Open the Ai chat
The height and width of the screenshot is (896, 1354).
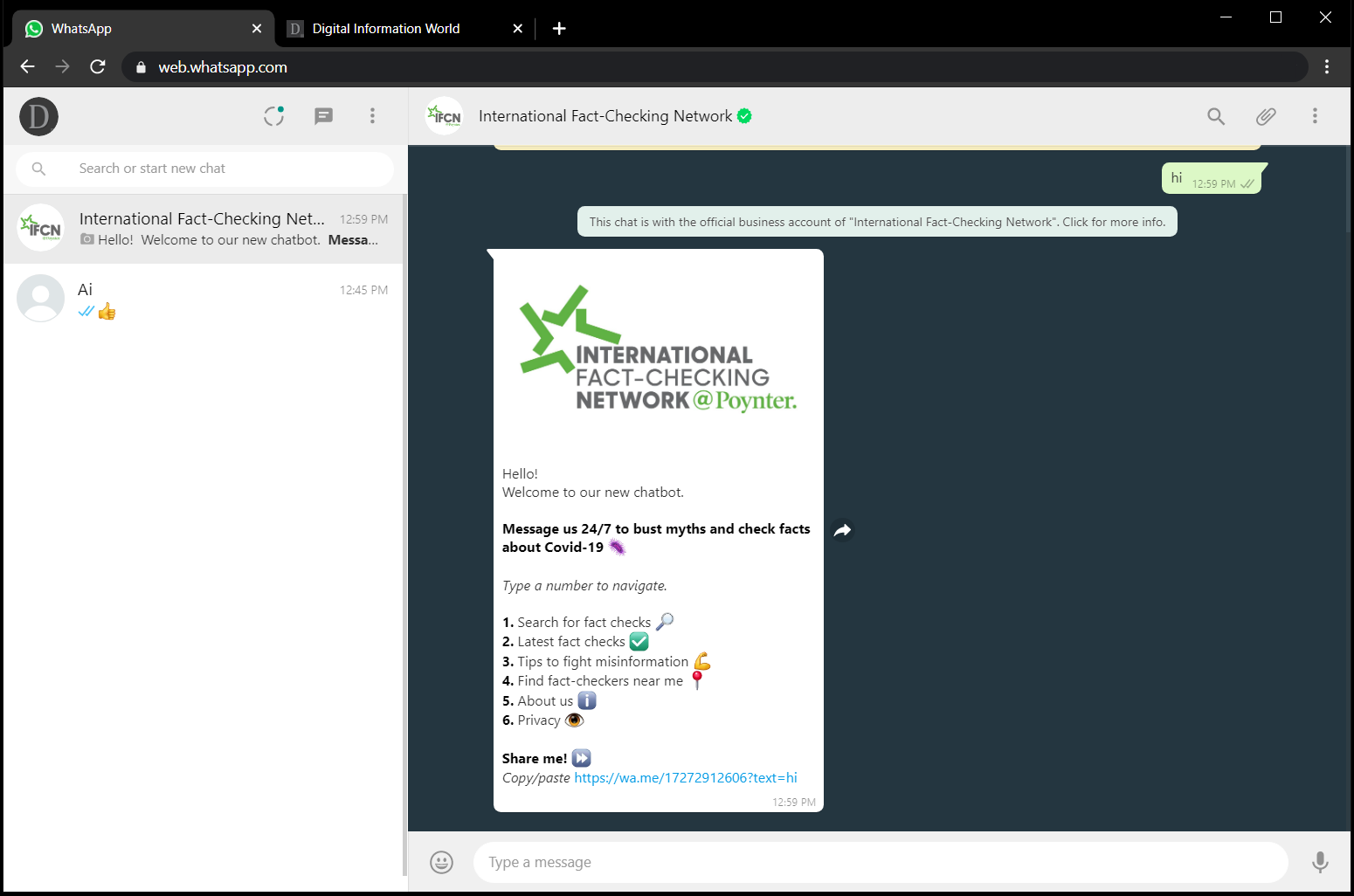(x=204, y=300)
